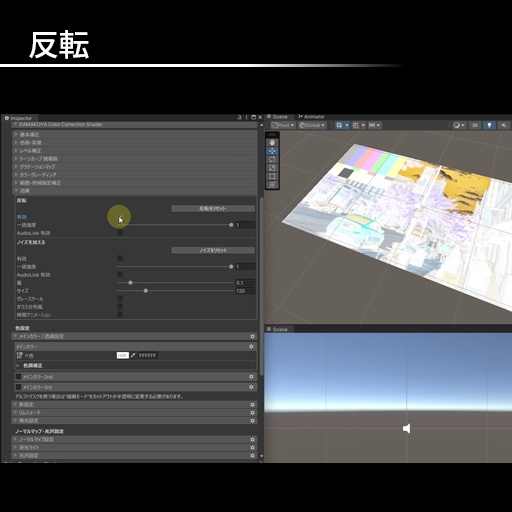Toggle the 反転 有効 checkbox

click(x=120, y=217)
